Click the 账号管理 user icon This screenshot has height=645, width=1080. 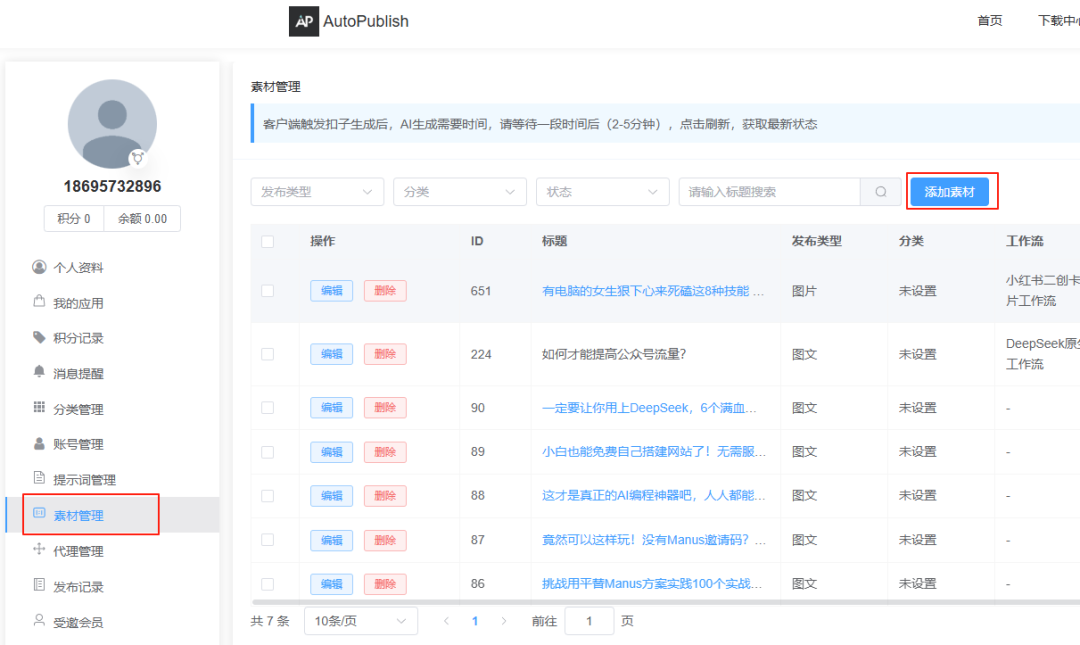(x=39, y=443)
